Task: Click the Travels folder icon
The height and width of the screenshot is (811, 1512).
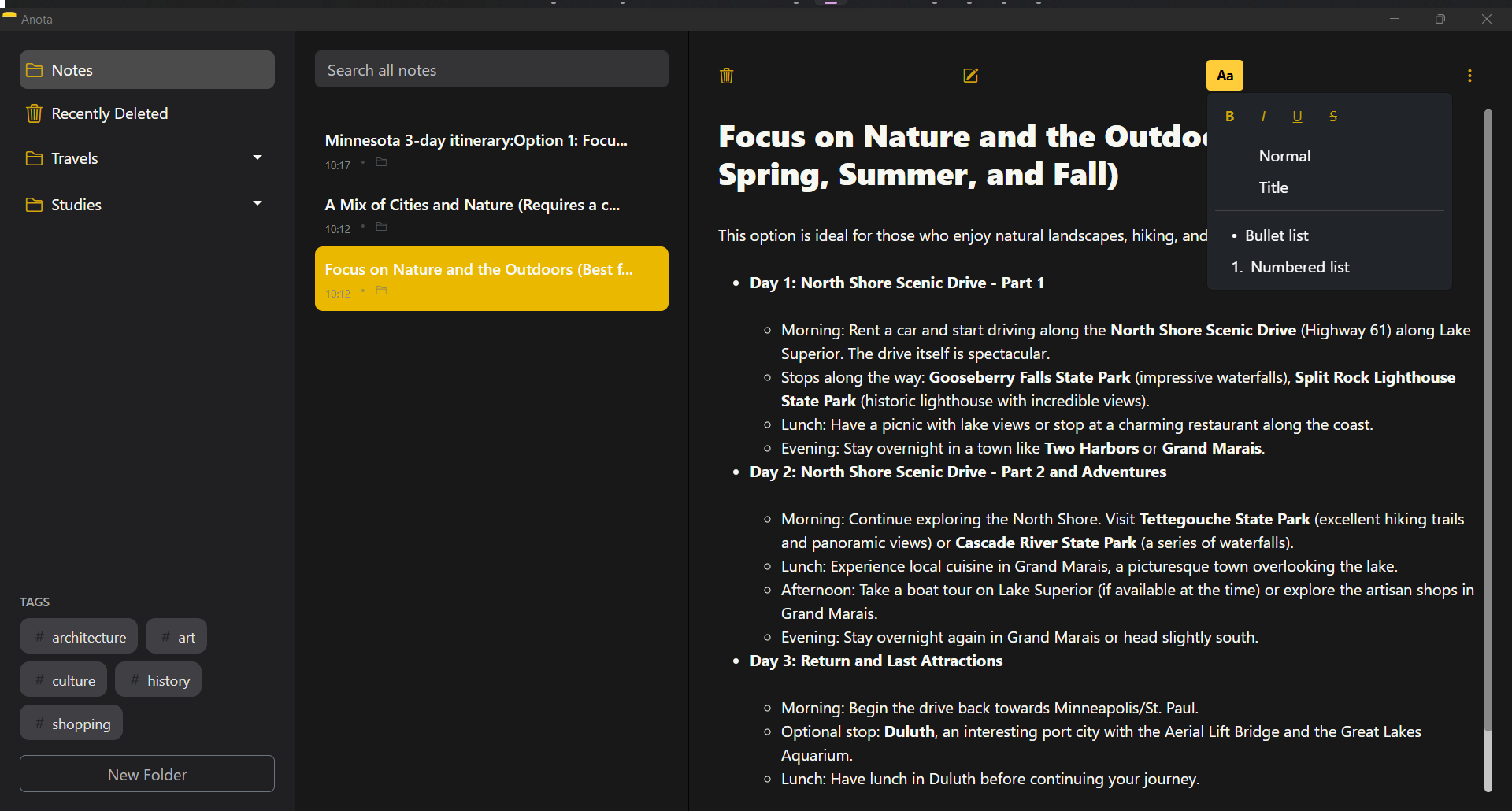Action: (x=34, y=158)
